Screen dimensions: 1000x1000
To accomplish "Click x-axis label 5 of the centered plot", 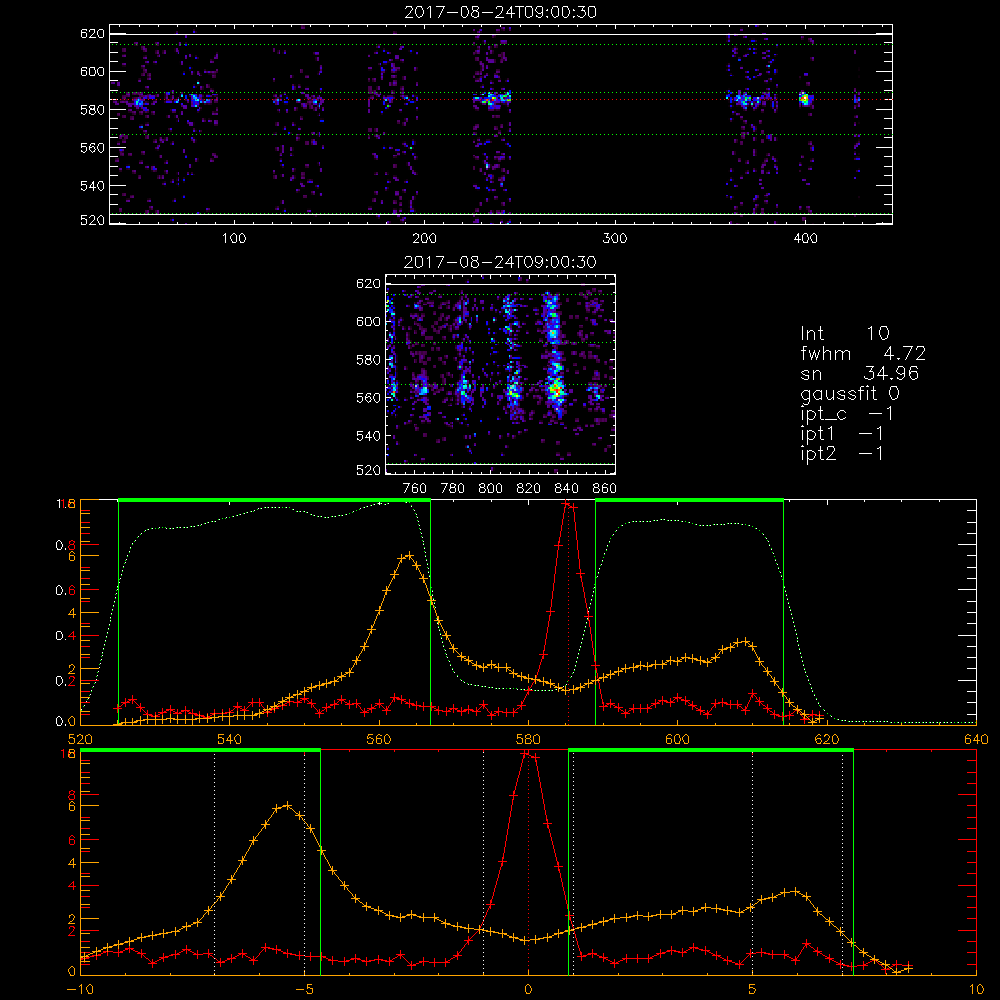I will (x=752, y=989).
